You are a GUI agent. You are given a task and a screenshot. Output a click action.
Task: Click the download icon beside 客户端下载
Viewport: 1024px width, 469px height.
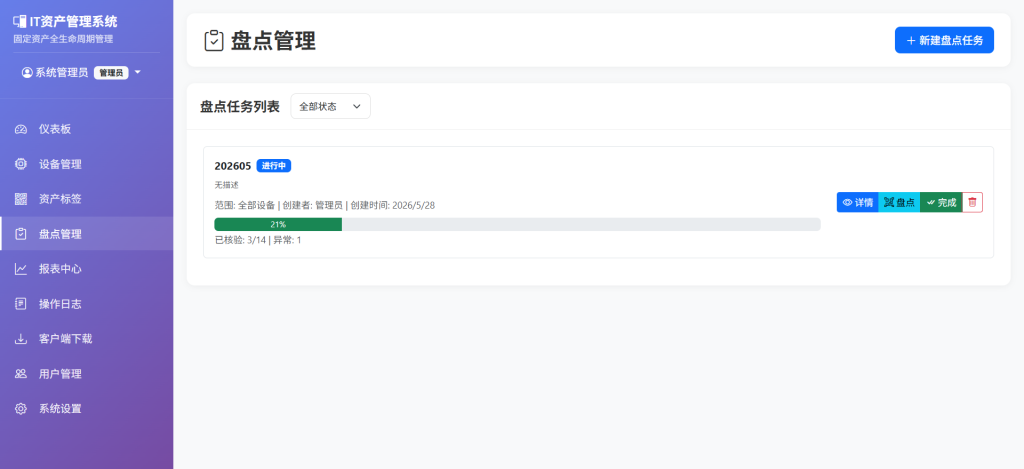pos(21,339)
